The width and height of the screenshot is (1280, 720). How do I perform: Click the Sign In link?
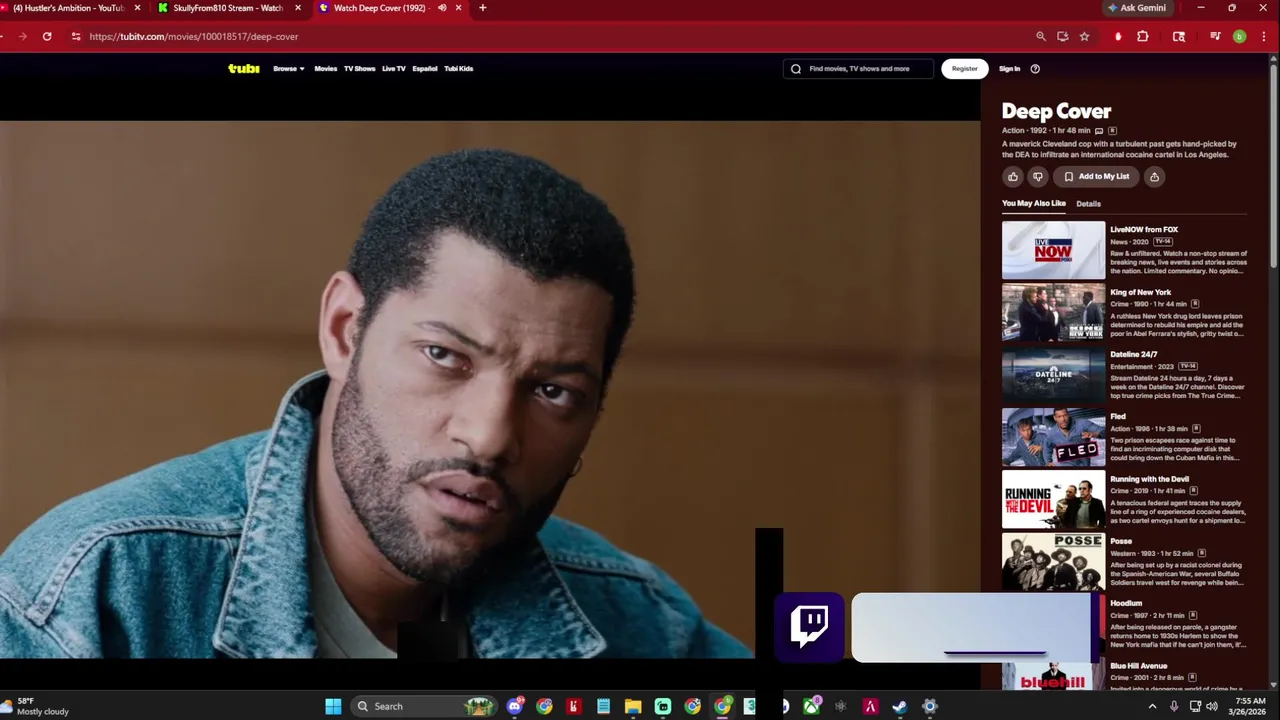[x=1010, y=69]
